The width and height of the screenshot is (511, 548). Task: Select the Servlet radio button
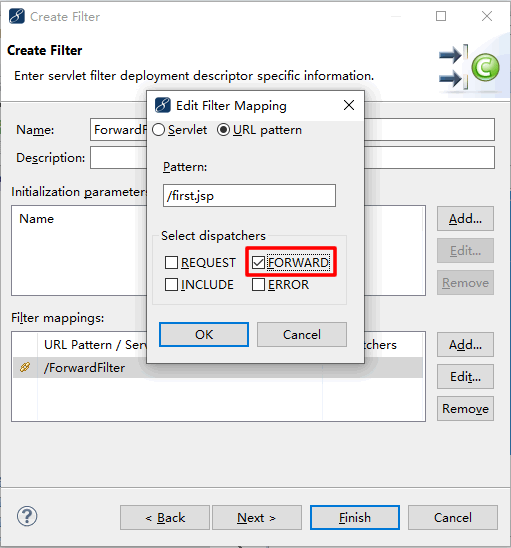158,130
